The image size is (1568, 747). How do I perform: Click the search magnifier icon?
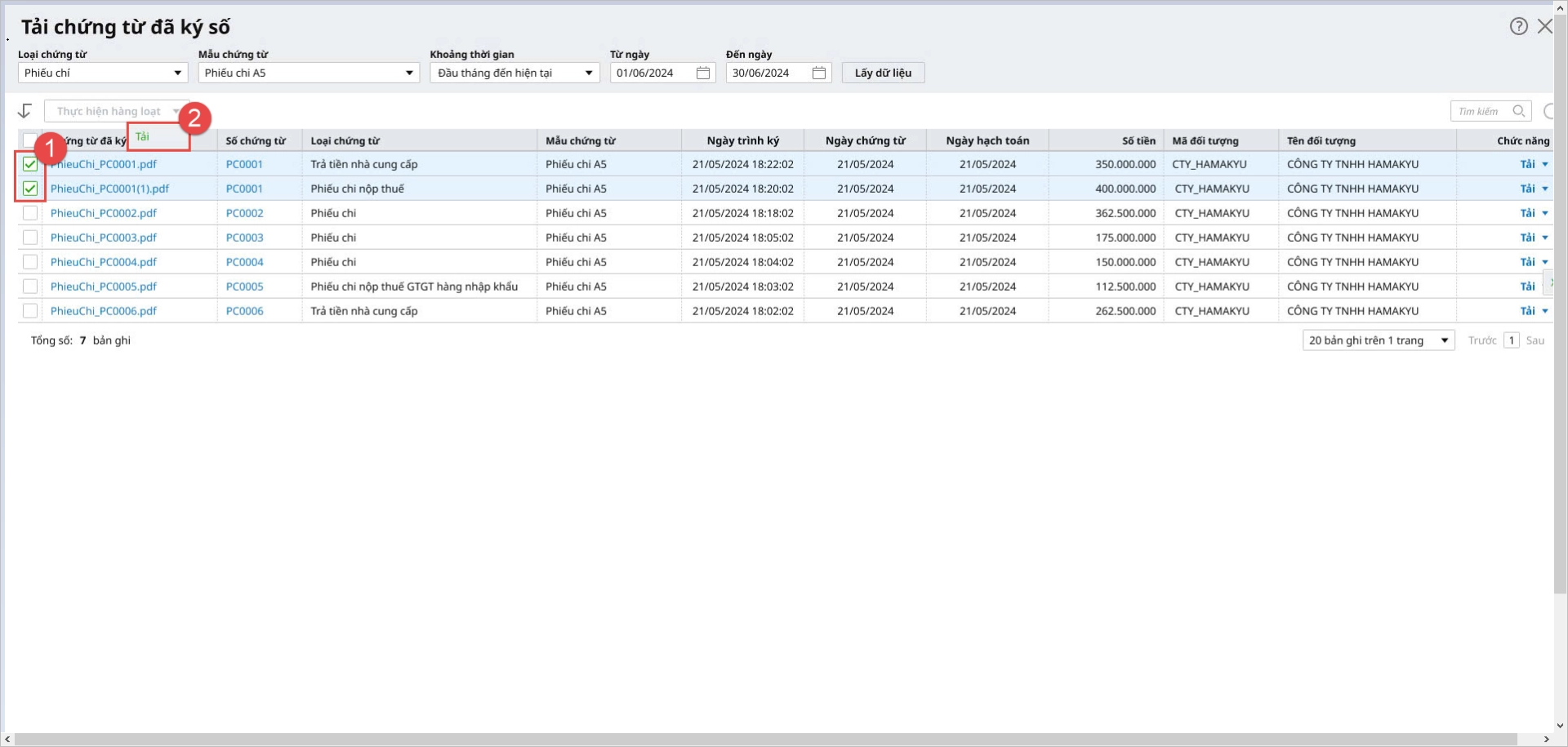click(1519, 111)
